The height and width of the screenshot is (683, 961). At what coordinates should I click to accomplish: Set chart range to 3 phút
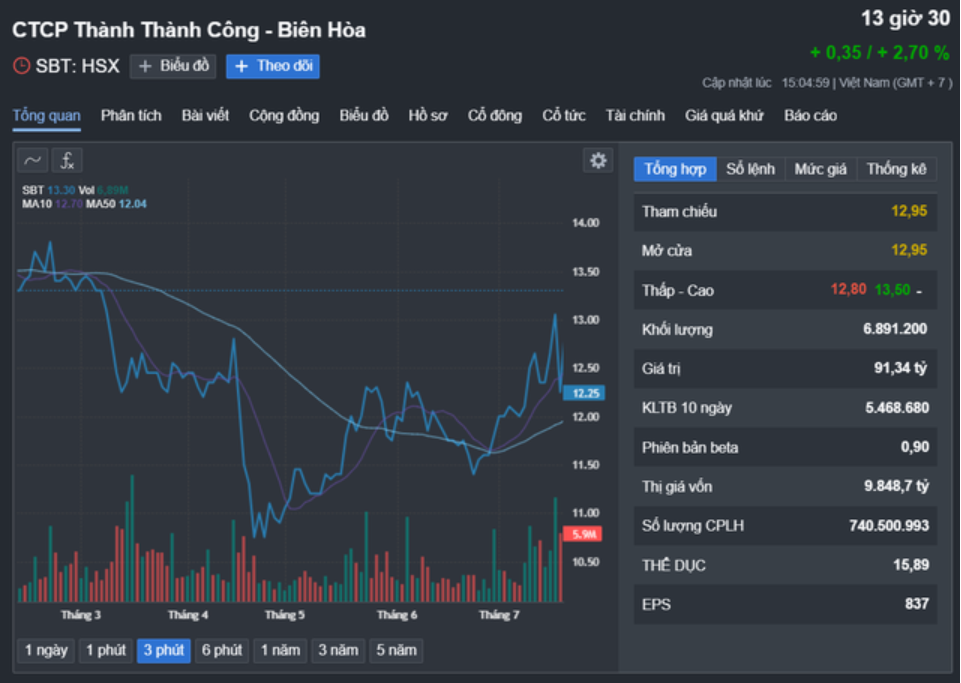click(164, 651)
